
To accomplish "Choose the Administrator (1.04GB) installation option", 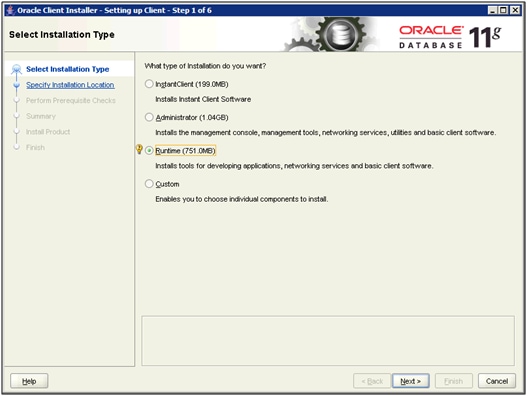I will [x=149, y=117].
